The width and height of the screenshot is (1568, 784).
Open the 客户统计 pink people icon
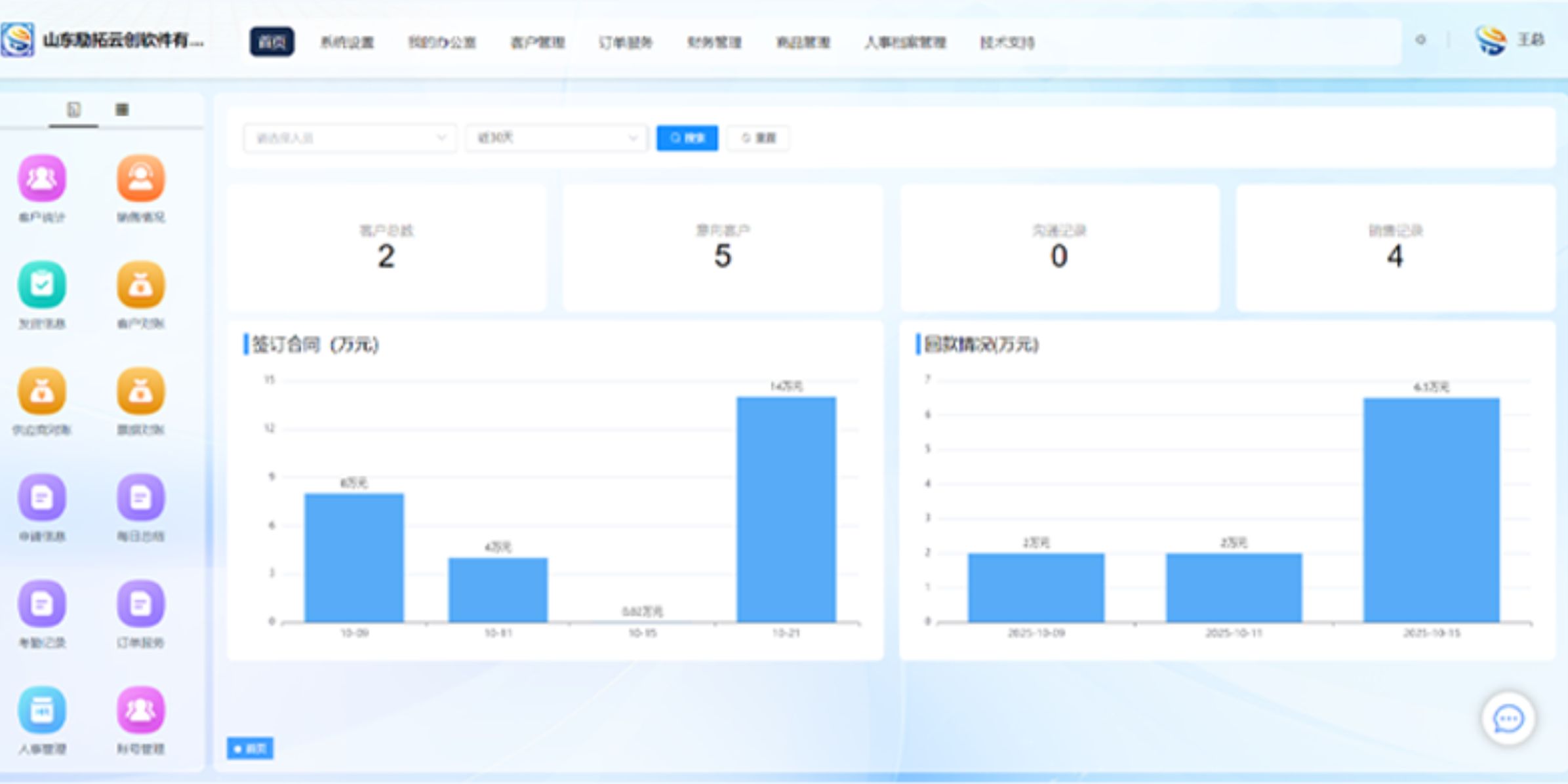pos(42,179)
